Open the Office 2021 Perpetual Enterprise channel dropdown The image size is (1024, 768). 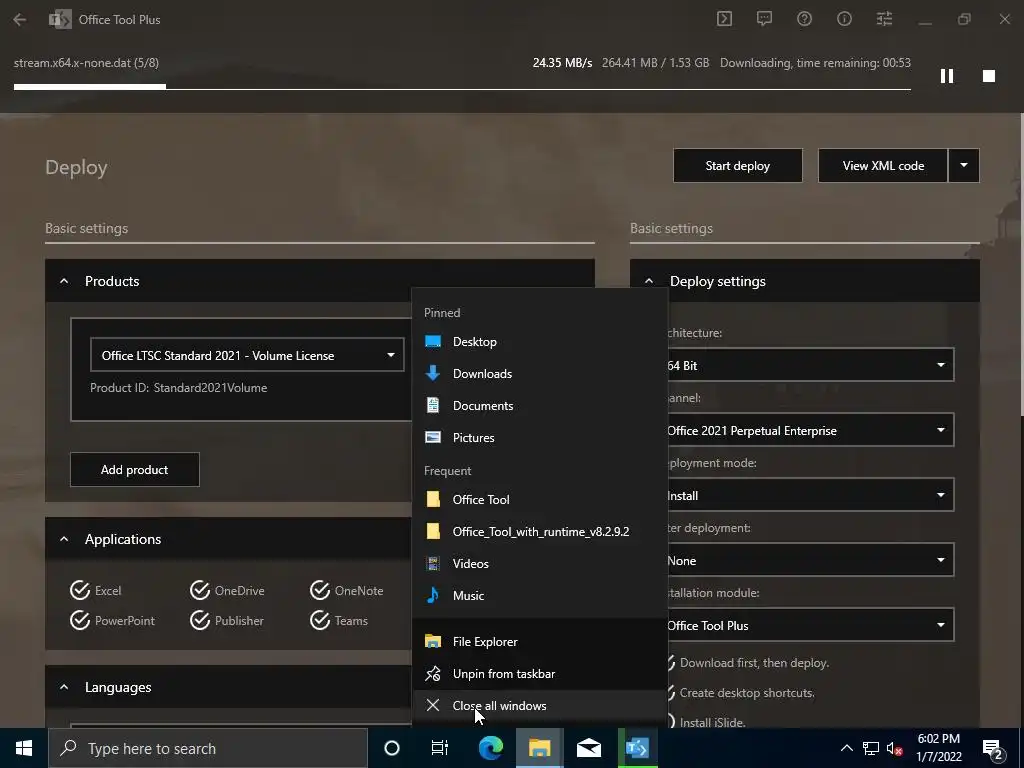pyautogui.click(x=810, y=430)
